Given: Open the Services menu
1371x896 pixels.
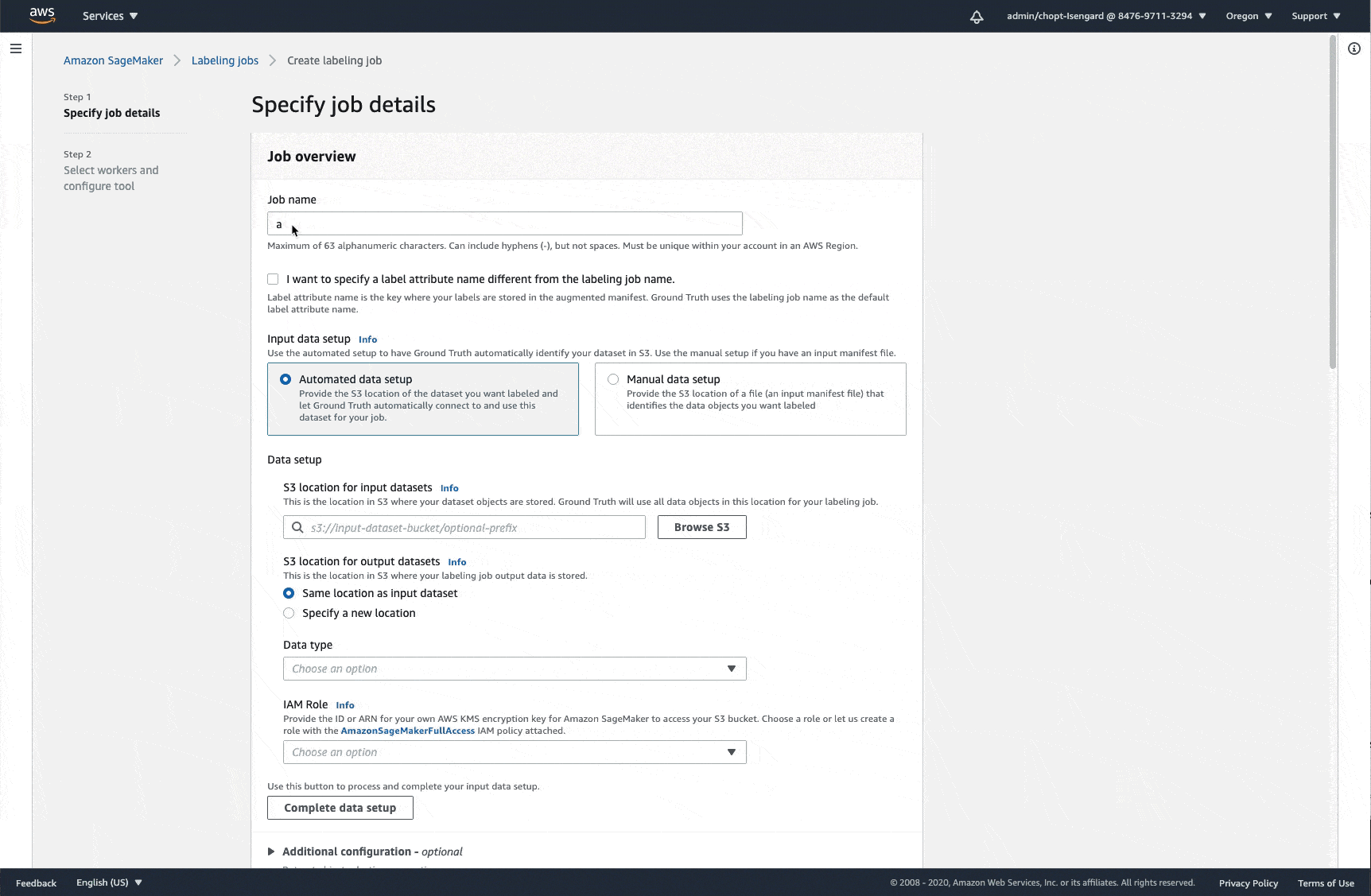Looking at the screenshot, I should 108,16.
